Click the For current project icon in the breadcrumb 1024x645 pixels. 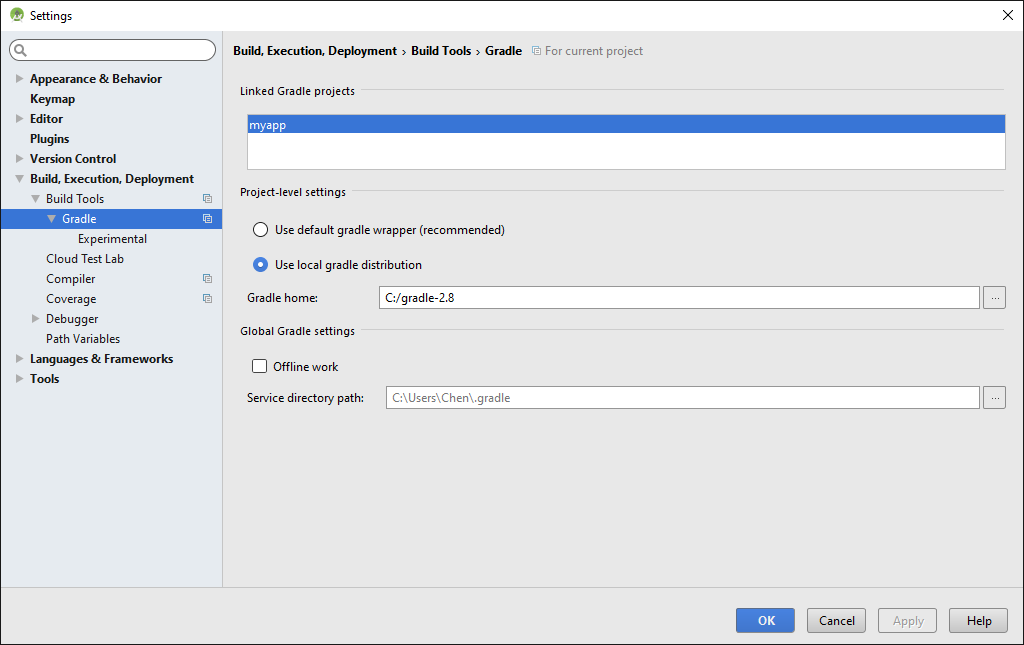538,50
